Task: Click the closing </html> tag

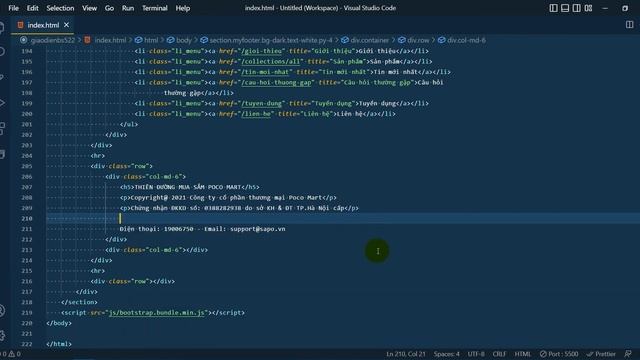Action: 59,344
